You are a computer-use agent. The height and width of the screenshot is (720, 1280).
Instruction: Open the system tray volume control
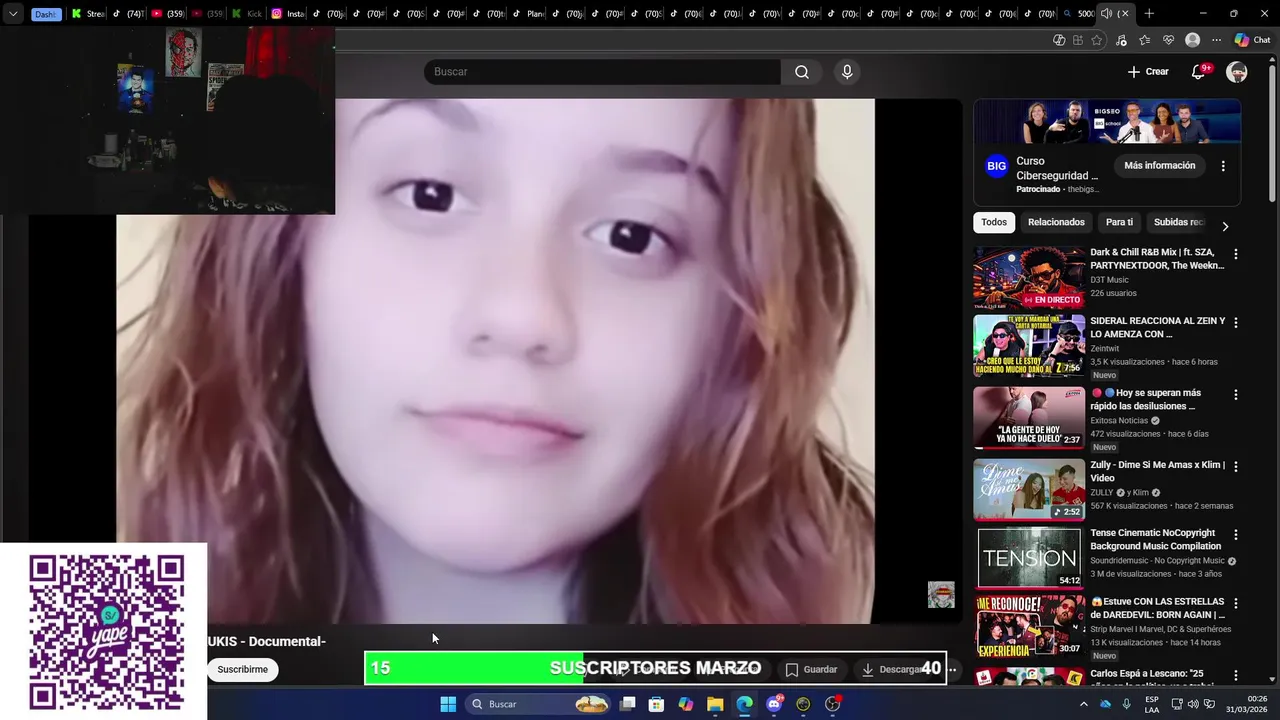point(1192,704)
